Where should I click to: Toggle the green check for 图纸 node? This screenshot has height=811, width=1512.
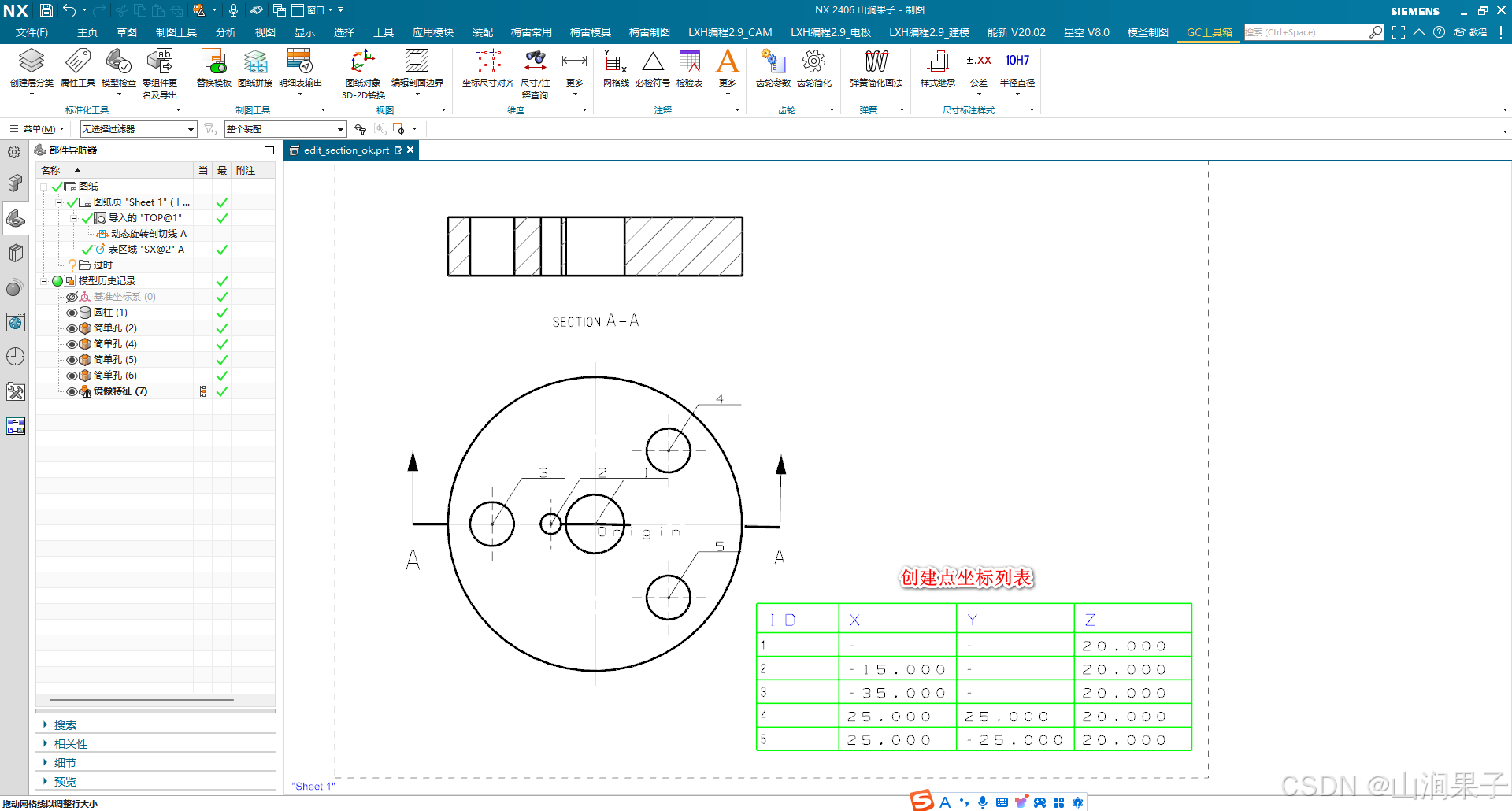point(57,187)
